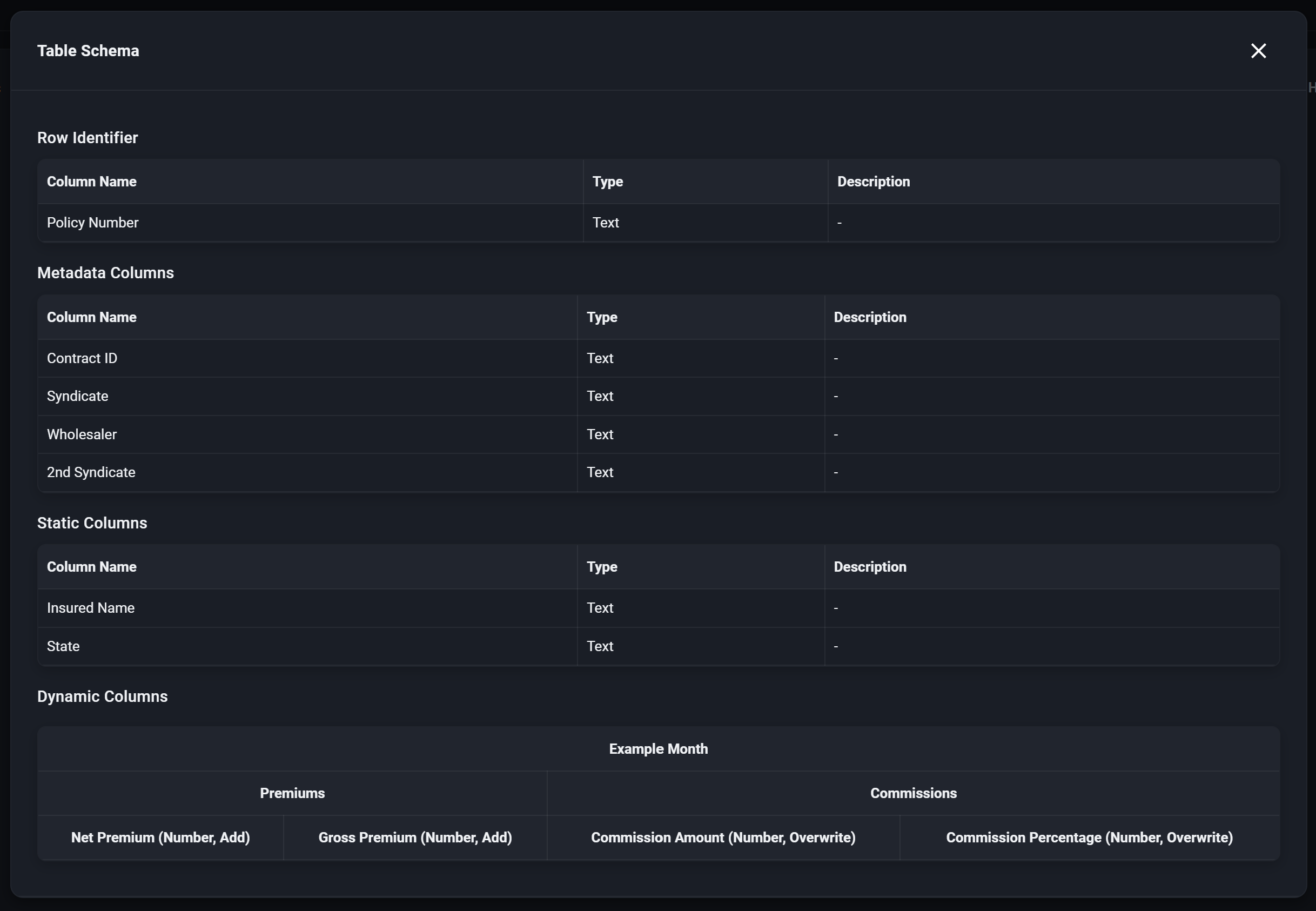Select the Commission Percentage column cell

[1089, 838]
